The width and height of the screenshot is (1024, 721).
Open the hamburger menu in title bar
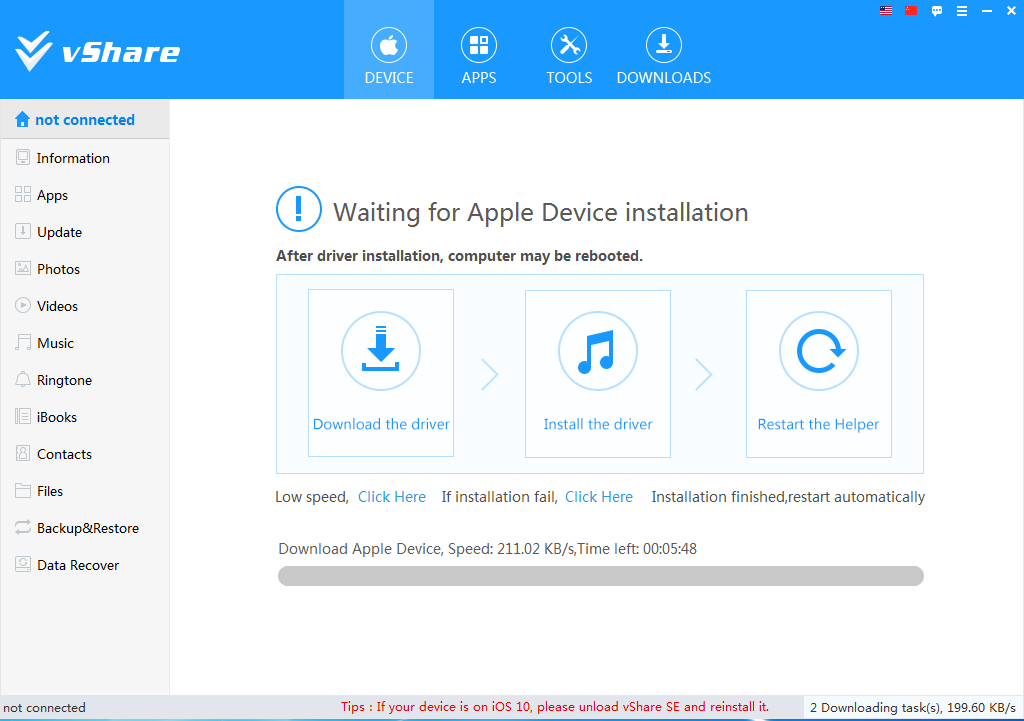click(961, 11)
